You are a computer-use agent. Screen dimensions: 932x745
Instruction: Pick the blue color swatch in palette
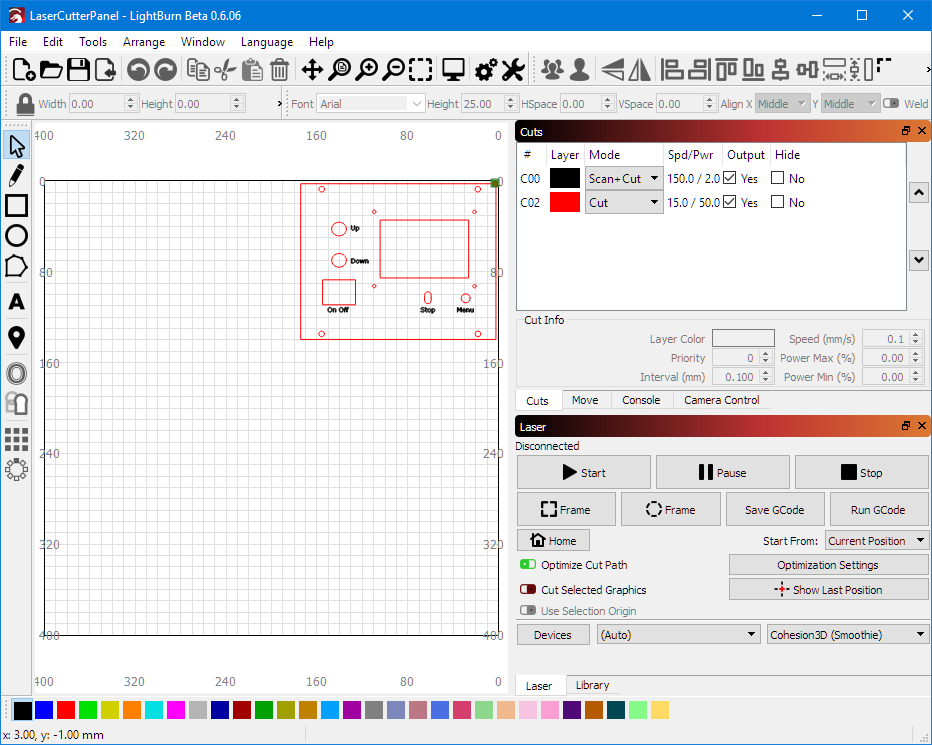click(x=44, y=710)
